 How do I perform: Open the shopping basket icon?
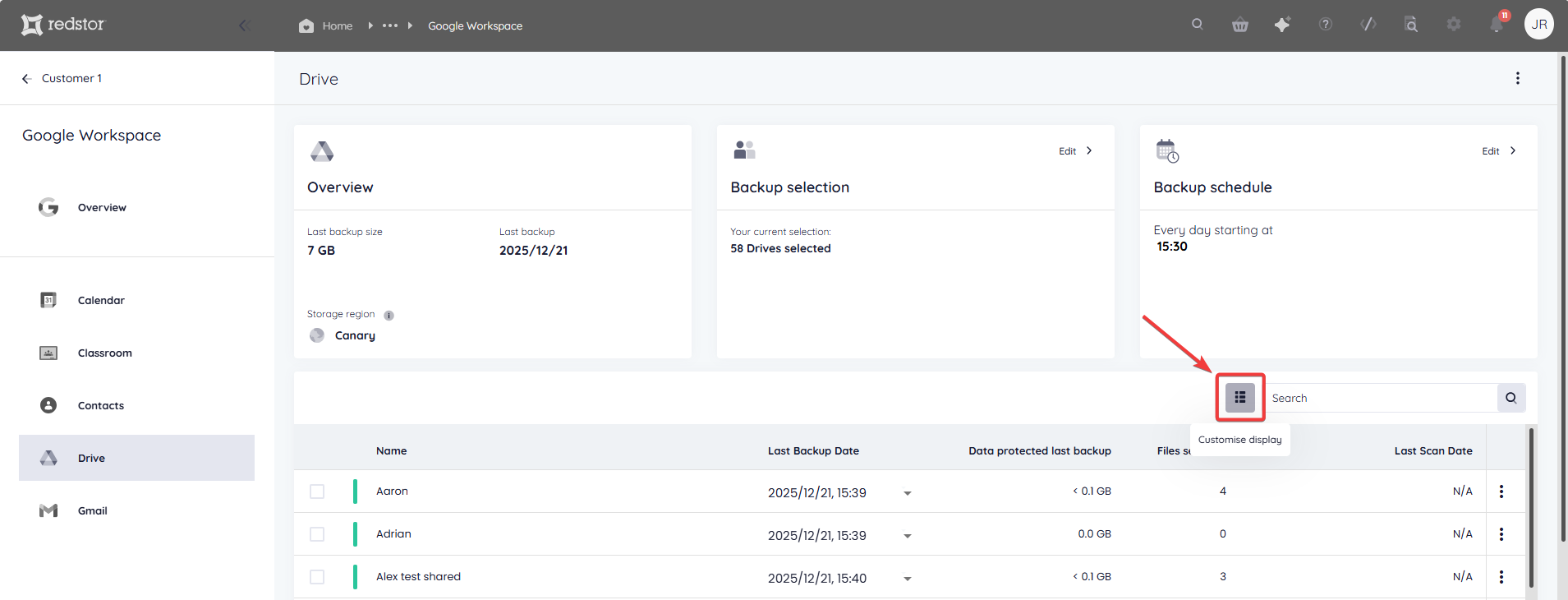tap(1240, 25)
